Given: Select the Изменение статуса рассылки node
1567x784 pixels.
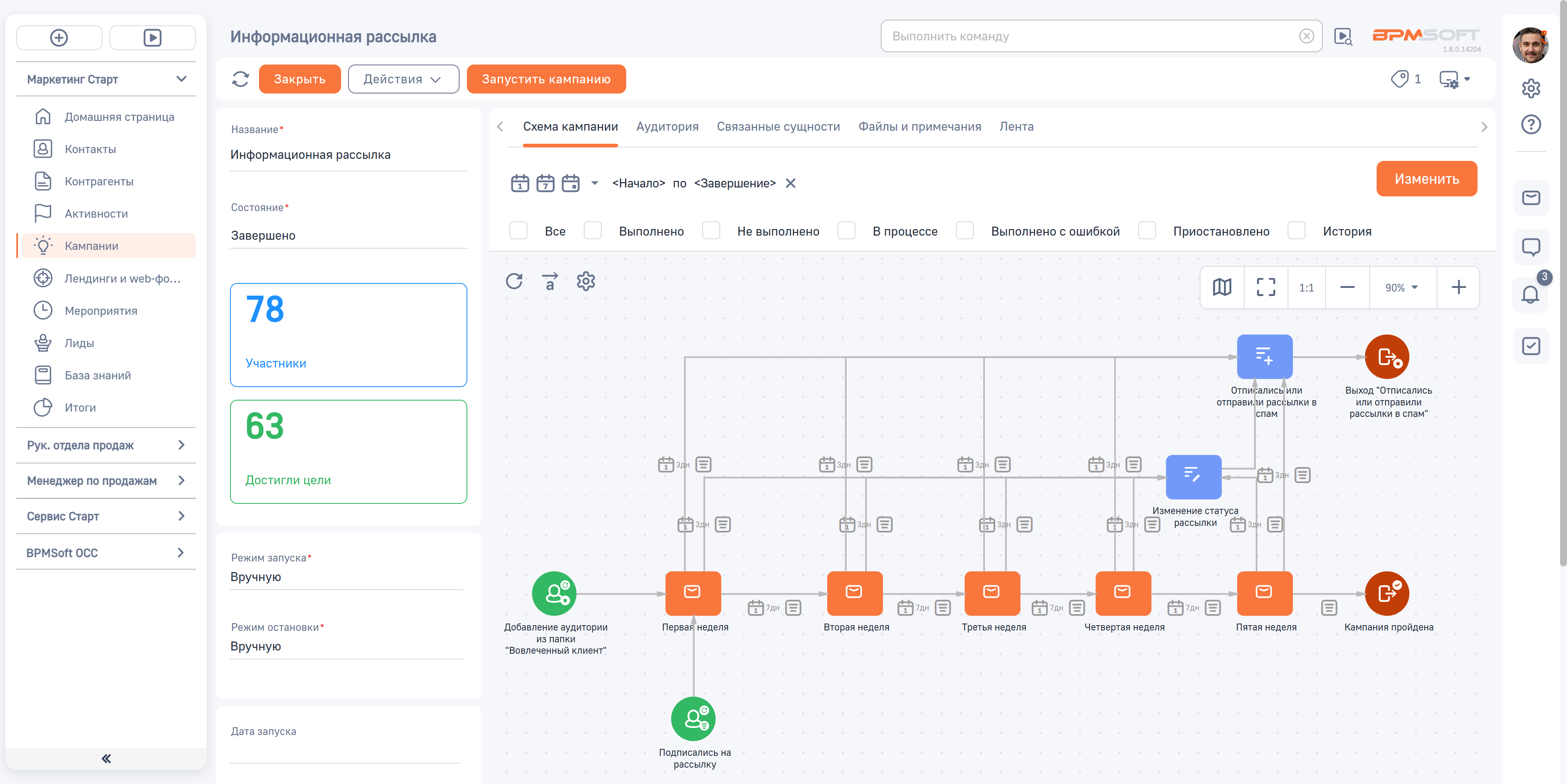Looking at the screenshot, I should click(x=1193, y=477).
